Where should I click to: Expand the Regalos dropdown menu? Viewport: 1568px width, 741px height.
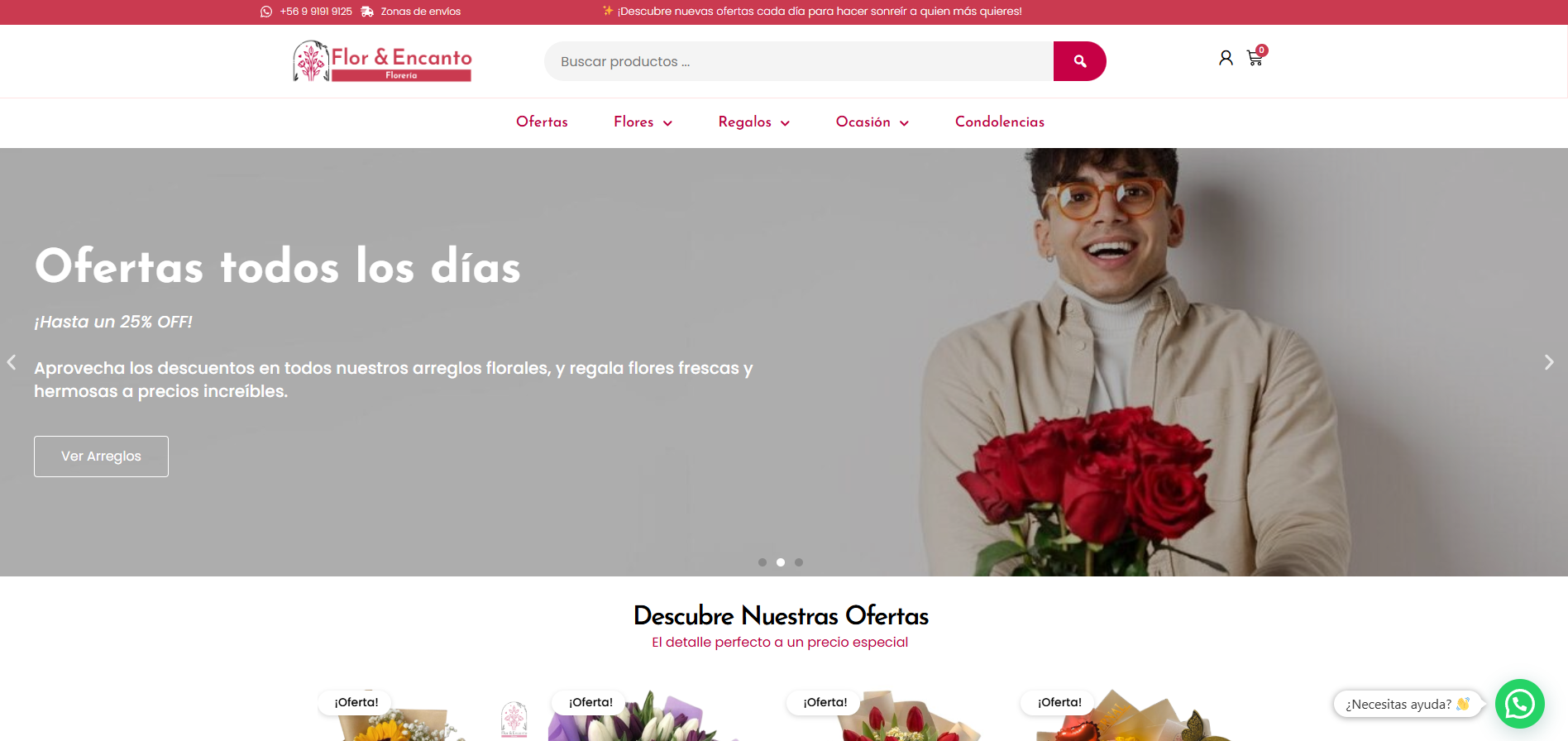point(753,122)
